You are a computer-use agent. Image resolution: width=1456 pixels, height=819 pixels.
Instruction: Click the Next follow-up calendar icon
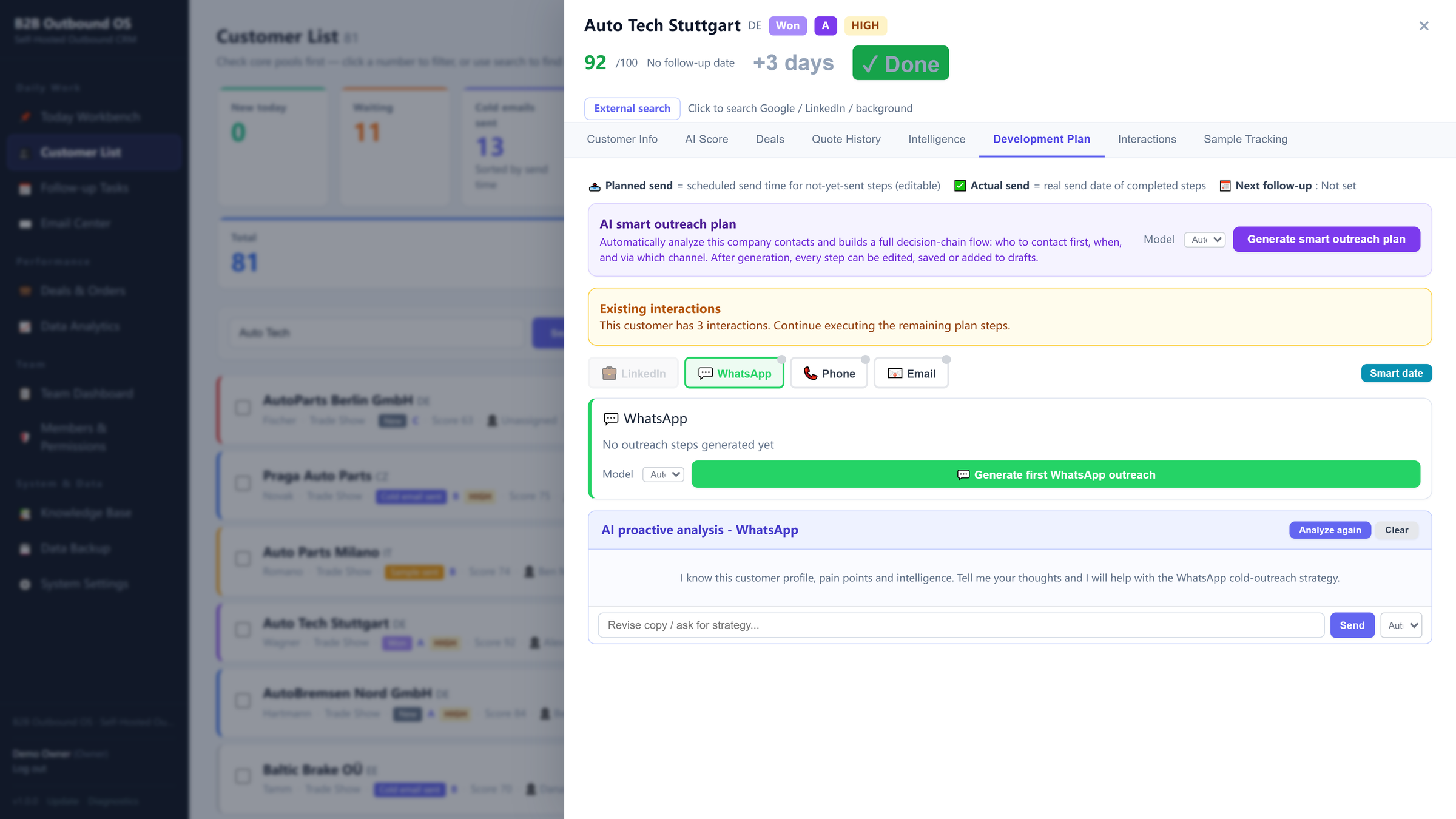tap(1225, 186)
